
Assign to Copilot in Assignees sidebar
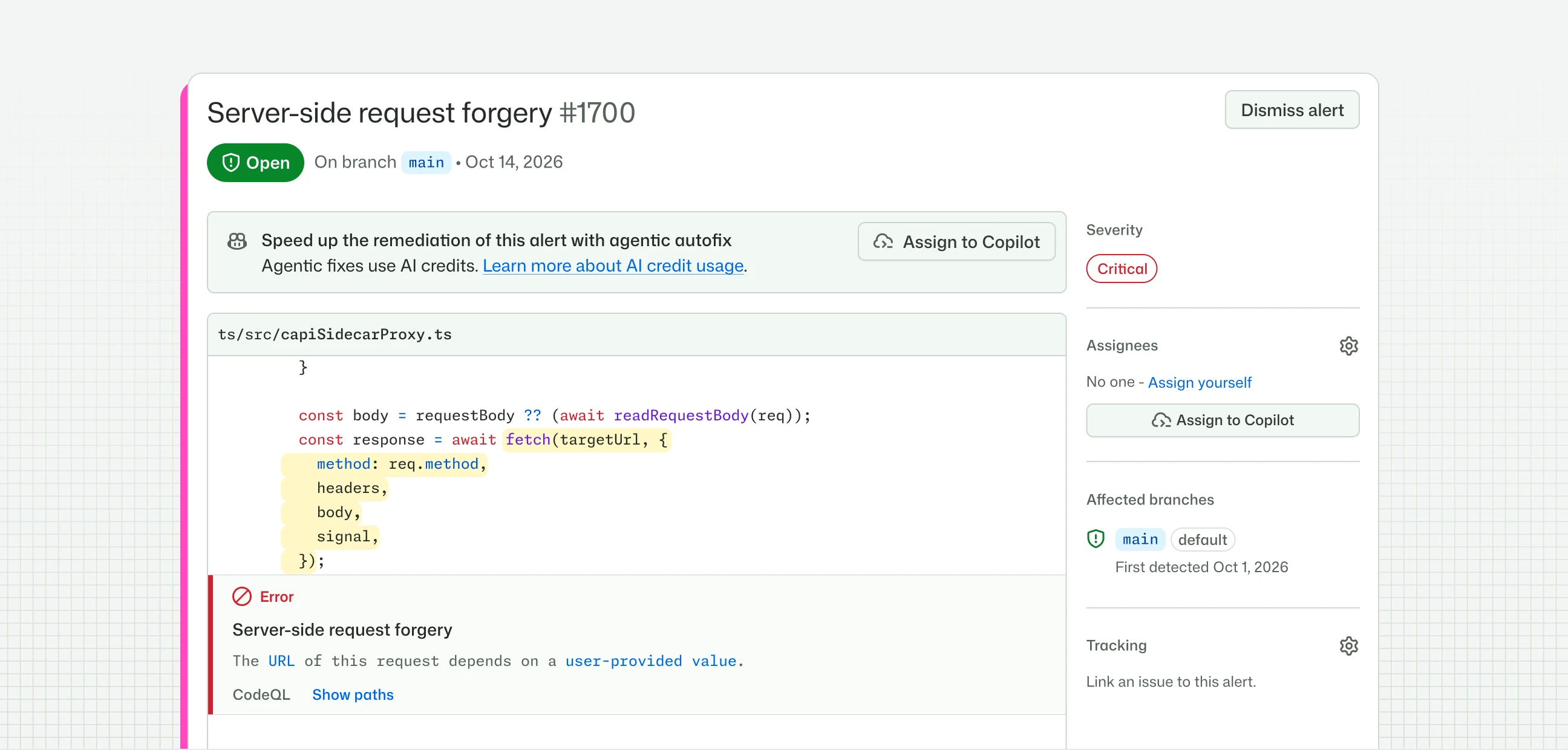1222,420
